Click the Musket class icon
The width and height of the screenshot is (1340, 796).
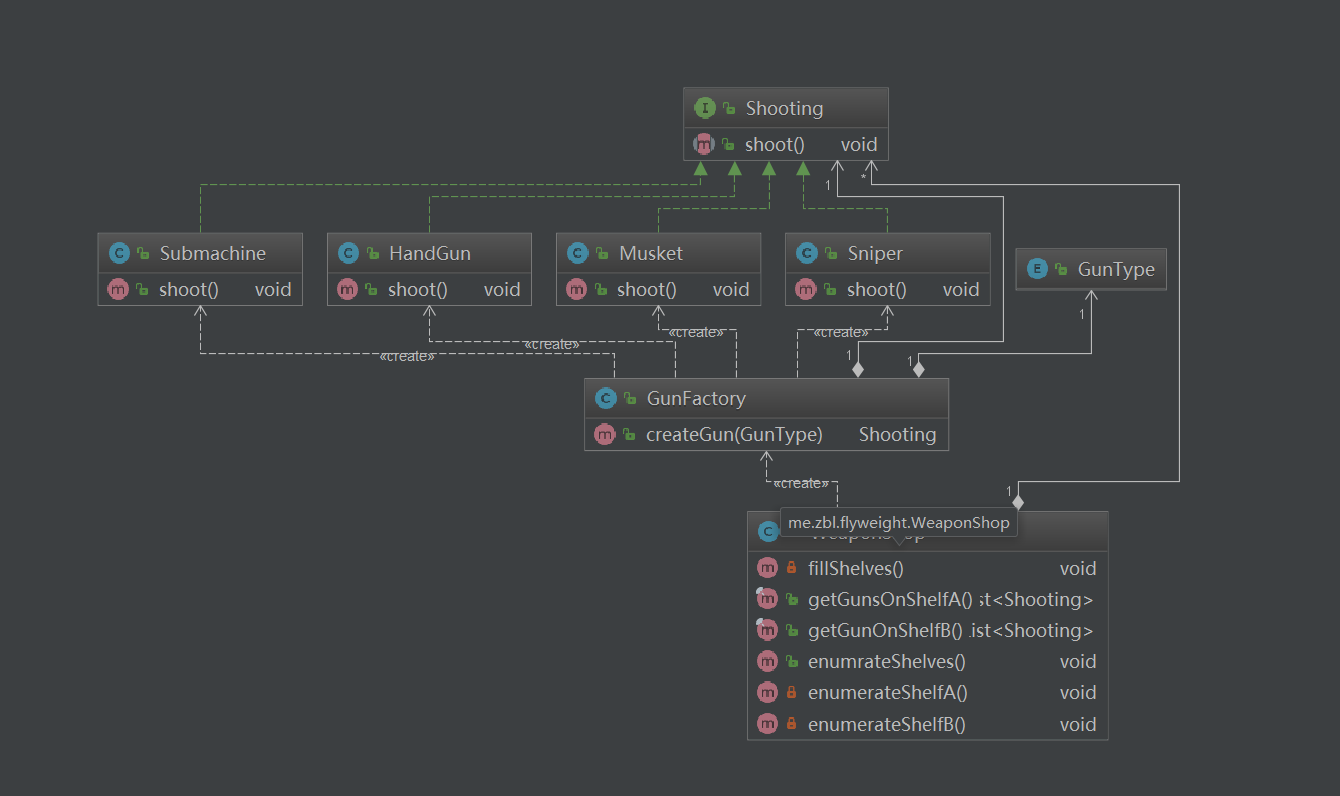tap(577, 253)
